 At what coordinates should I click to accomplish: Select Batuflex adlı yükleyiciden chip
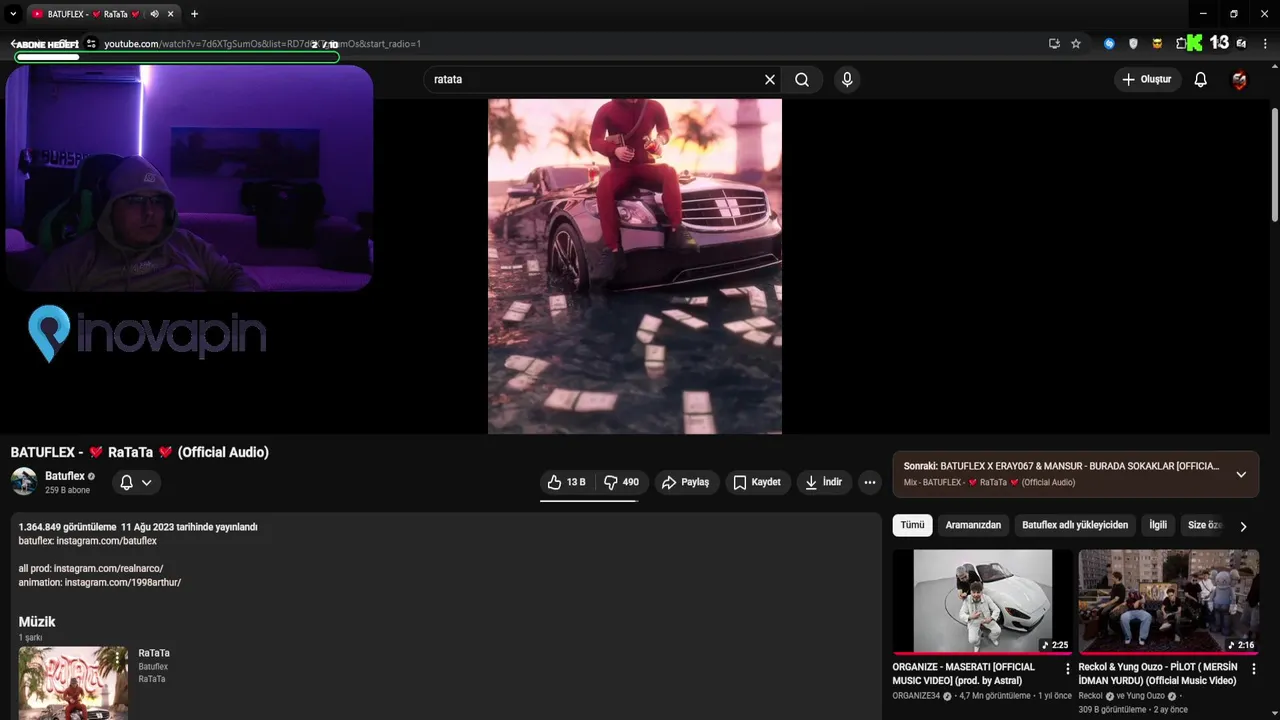(x=1075, y=525)
